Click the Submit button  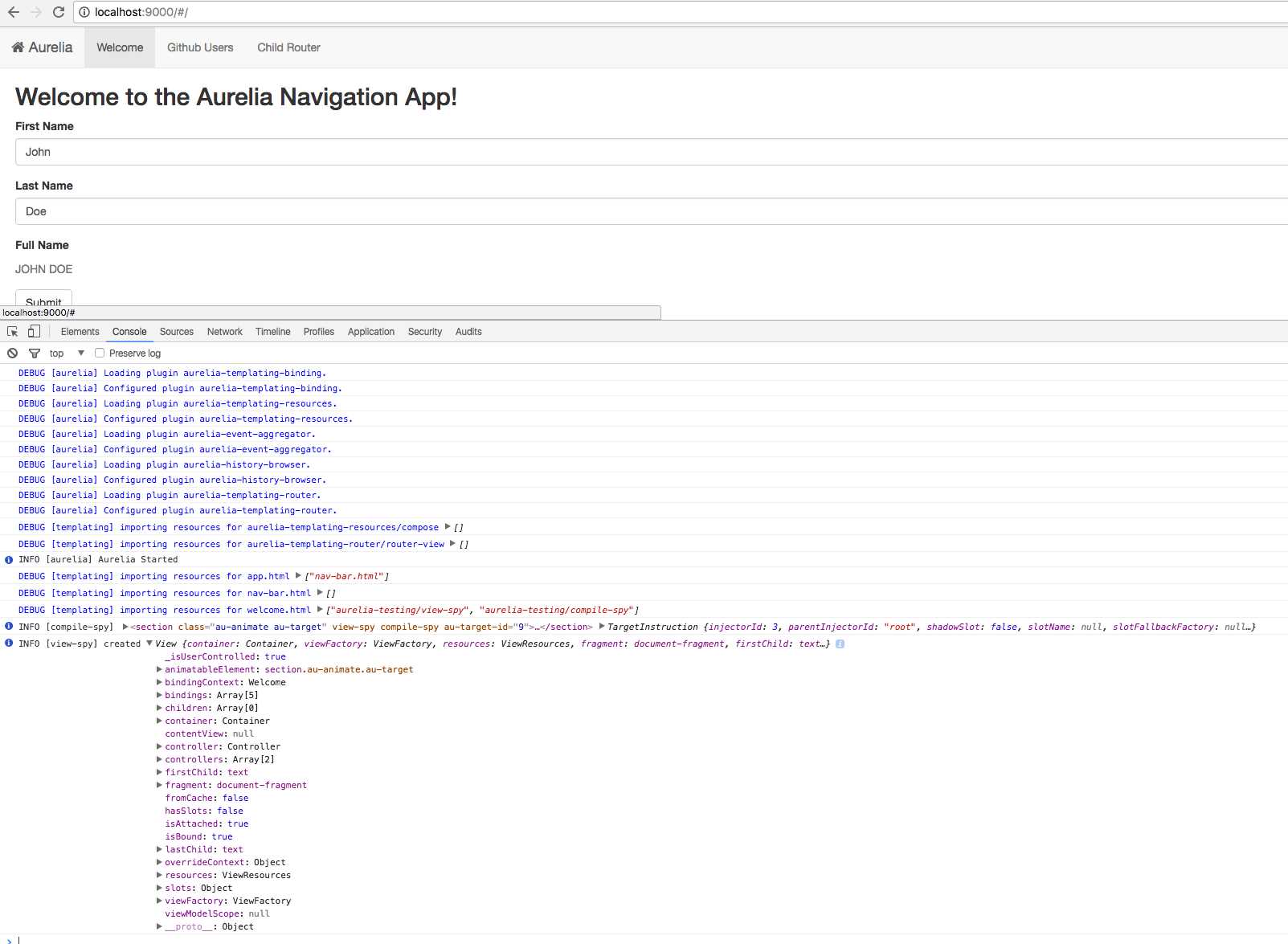(43, 301)
